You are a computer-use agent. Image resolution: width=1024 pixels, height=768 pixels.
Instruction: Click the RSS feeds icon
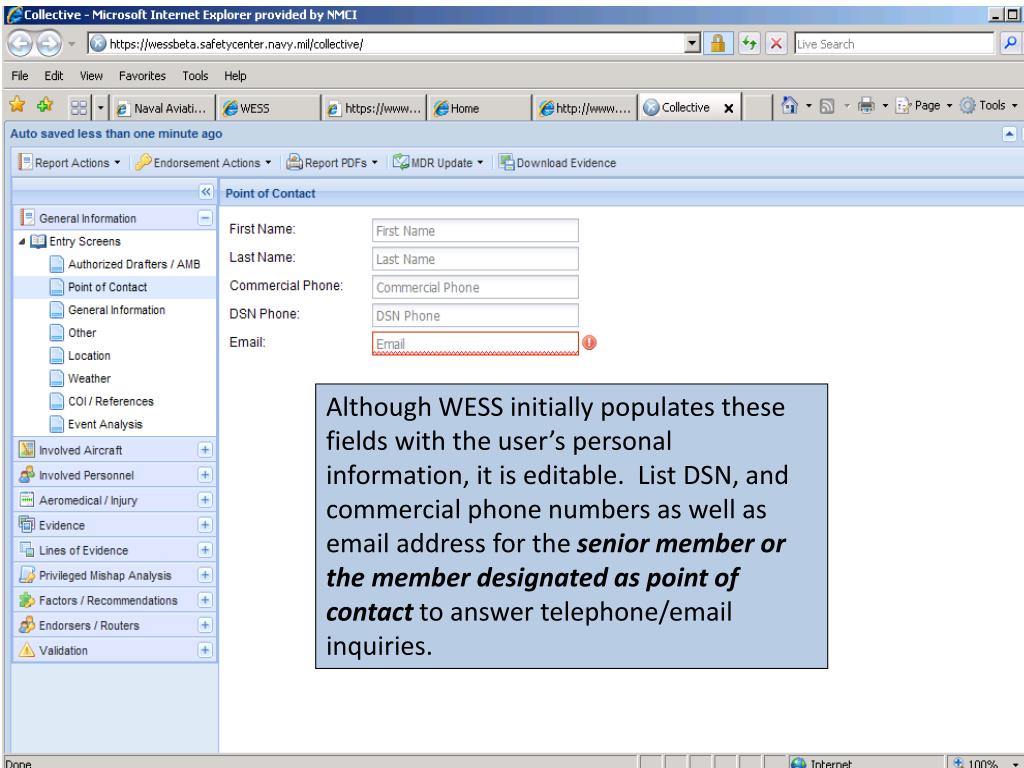pyautogui.click(x=827, y=106)
